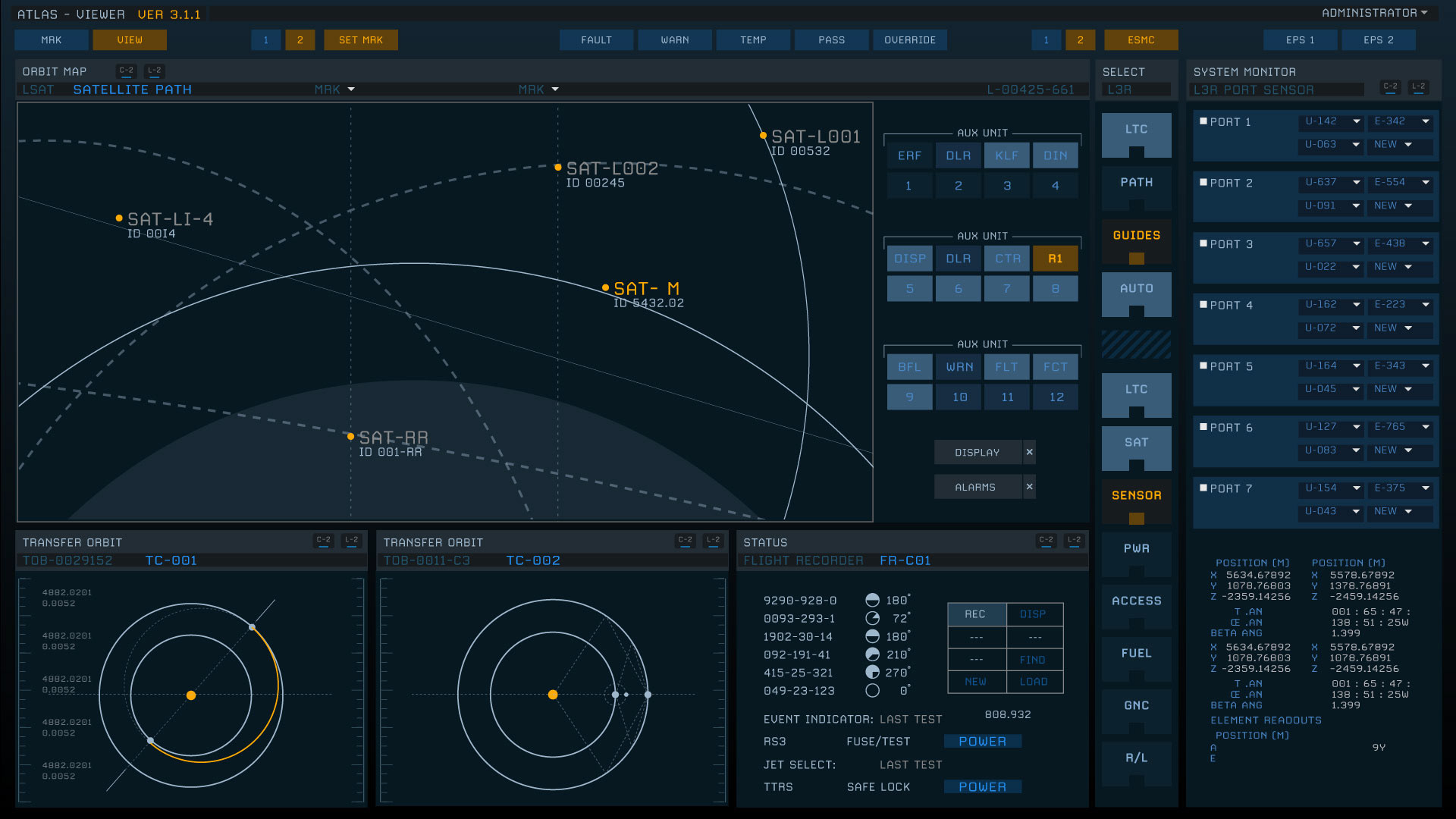Viewport: 1456px width, 819px height.
Task: Click the orange orbit center point in TC-001
Action: pos(191,695)
